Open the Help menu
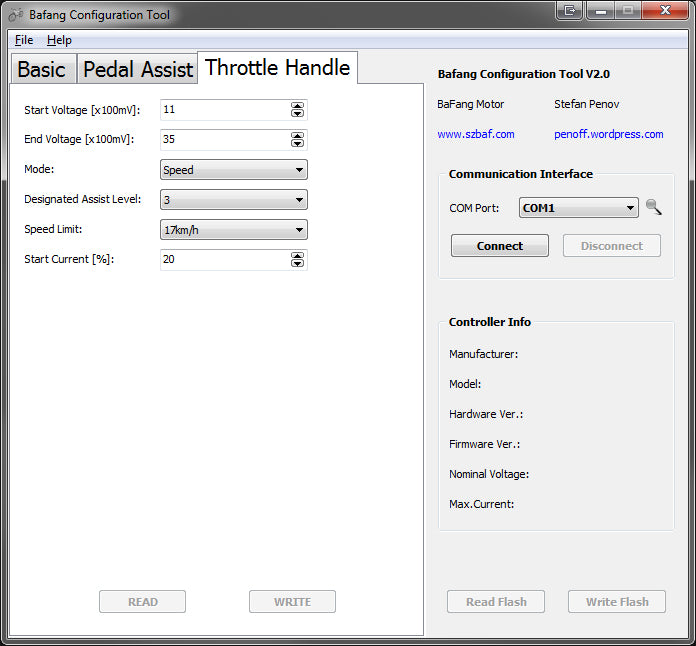Viewport: 696px width, 646px height. coord(59,40)
